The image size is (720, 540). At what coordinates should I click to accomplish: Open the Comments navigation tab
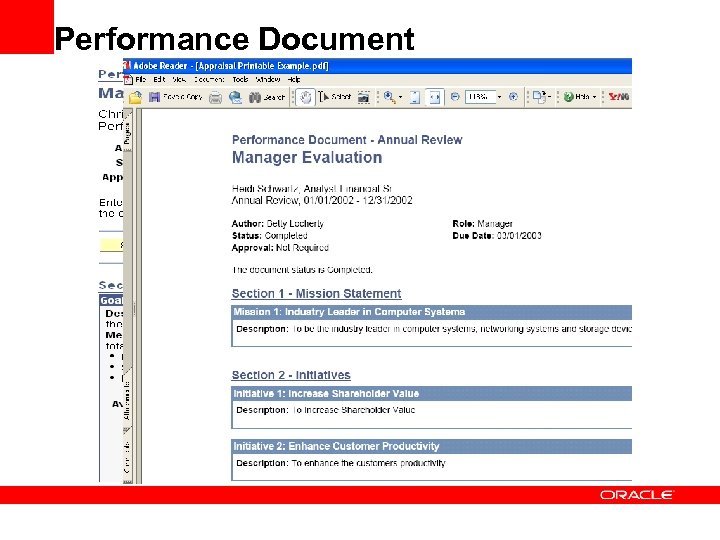(127, 457)
